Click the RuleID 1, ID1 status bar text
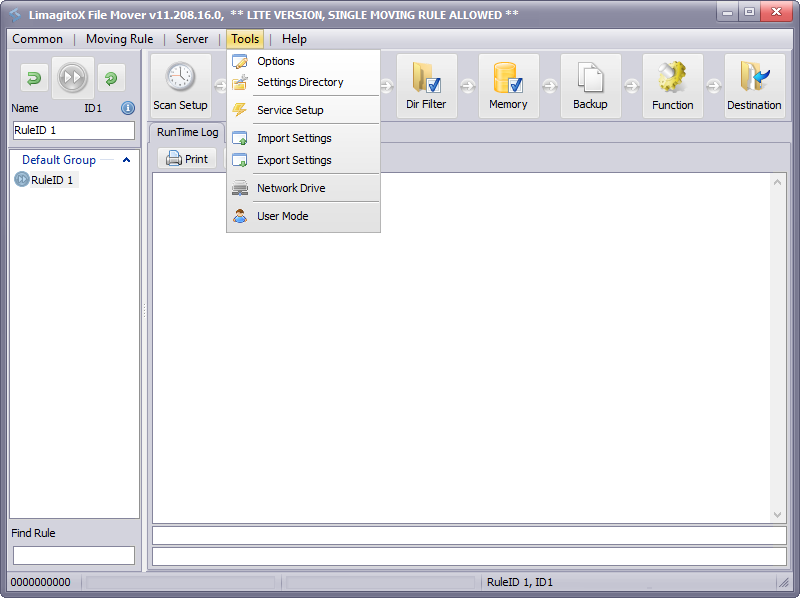 tap(520, 582)
